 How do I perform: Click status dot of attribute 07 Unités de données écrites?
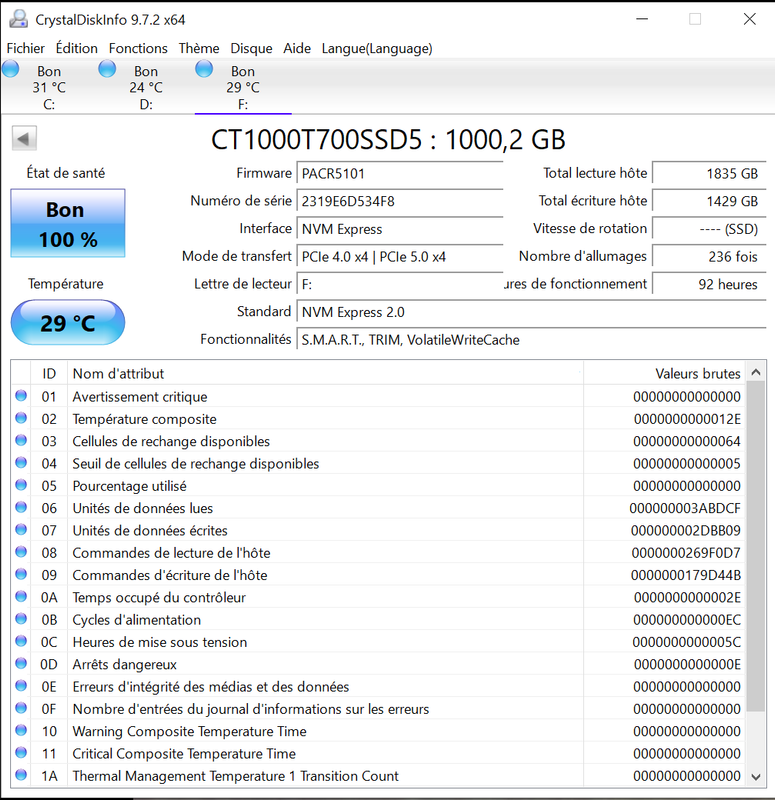(21, 530)
